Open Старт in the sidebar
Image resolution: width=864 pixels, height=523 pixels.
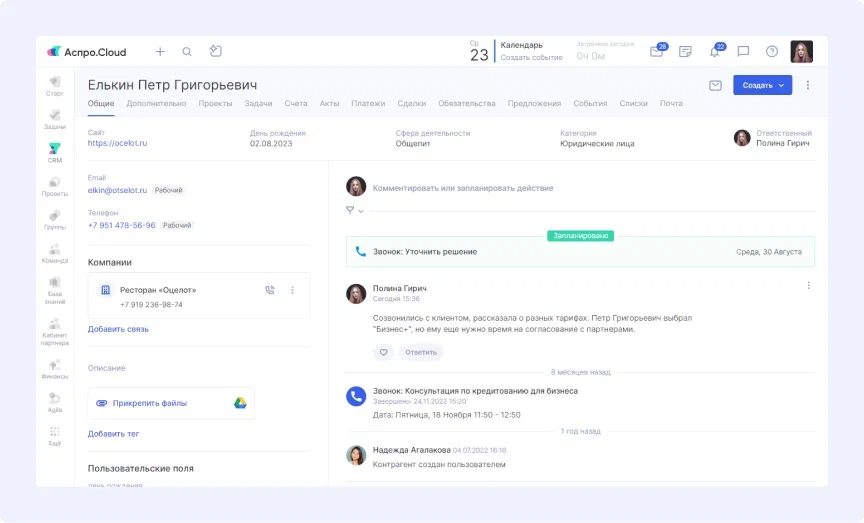[x=55, y=87]
